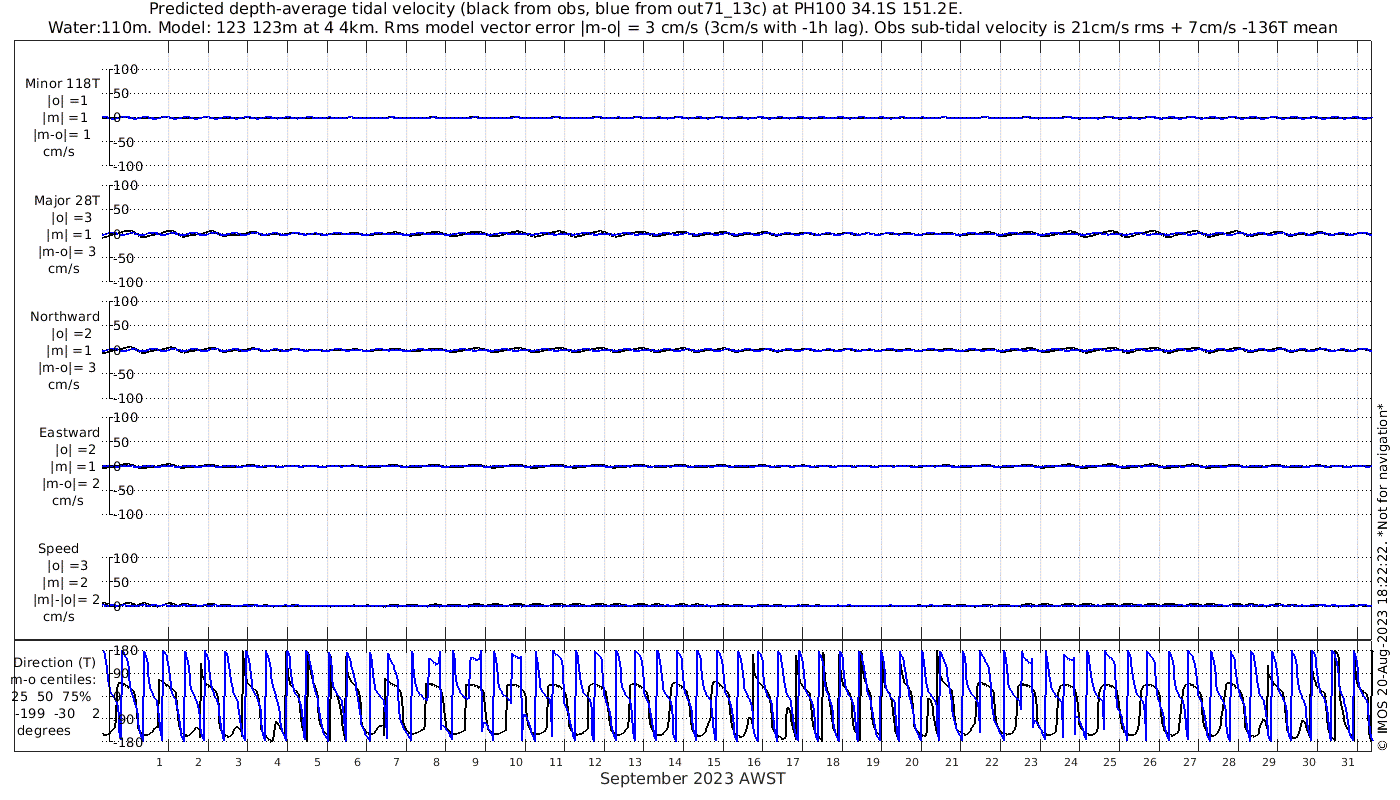Click the 'm-o centiles:' label
Viewport: 1400px width, 800px height.
54,679
